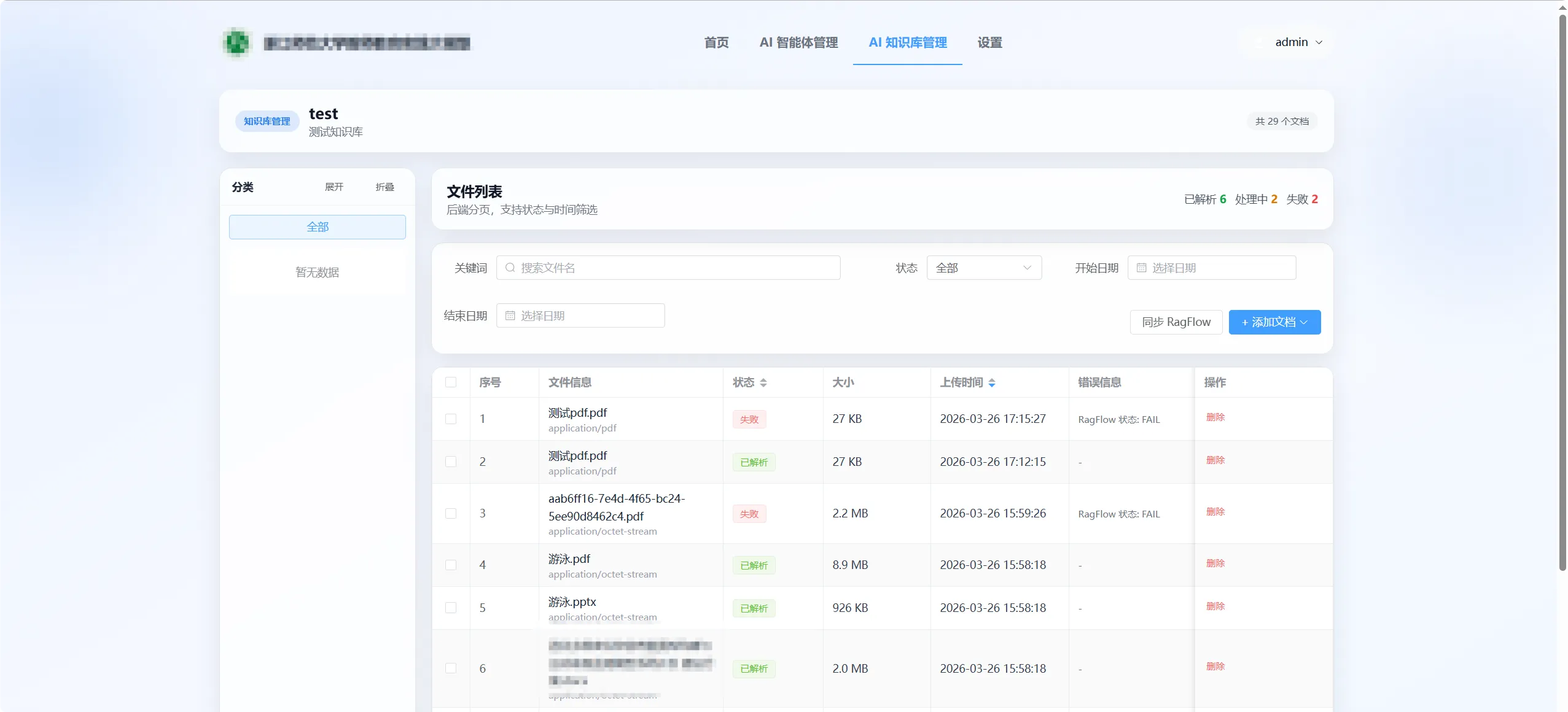The image size is (1568, 712).
Task: Click the 结束日期 date picker field
Action: (580, 315)
